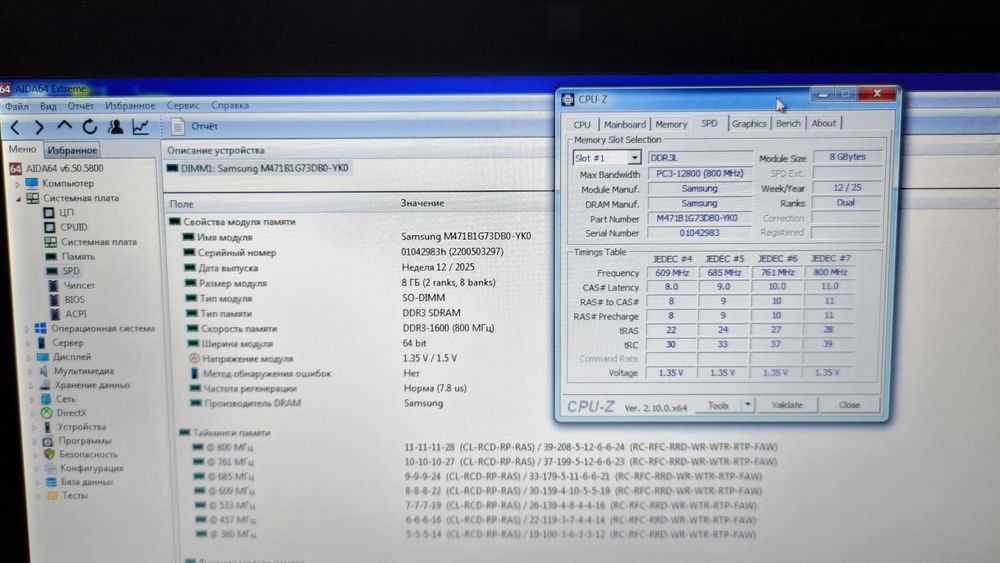The image size is (1000, 563).
Task: Open About tab in CPU-Z
Action: 823,123
